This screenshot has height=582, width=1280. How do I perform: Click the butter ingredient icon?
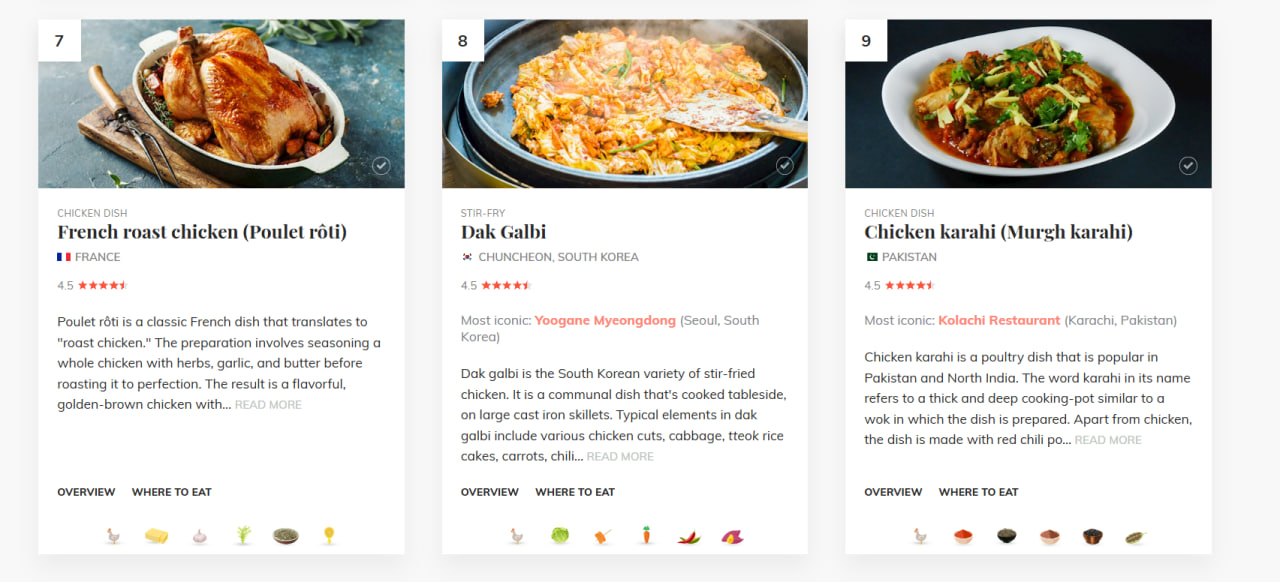tap(156, 537)
